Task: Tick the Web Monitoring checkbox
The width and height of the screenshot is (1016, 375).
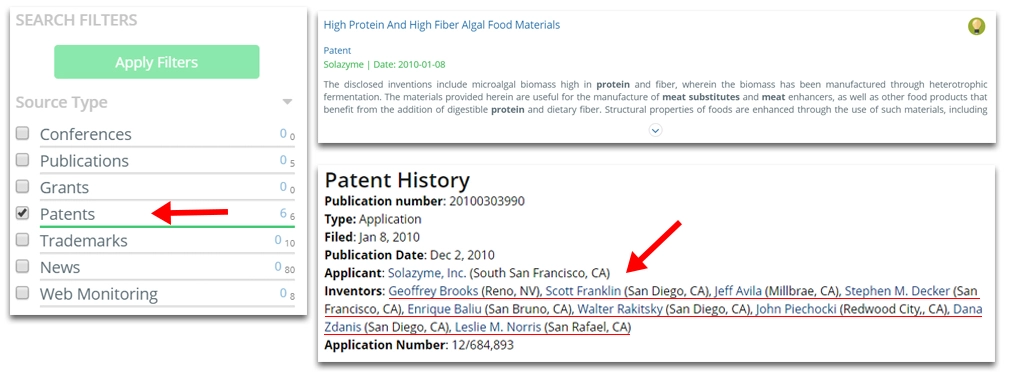Action: pos(23,292)
